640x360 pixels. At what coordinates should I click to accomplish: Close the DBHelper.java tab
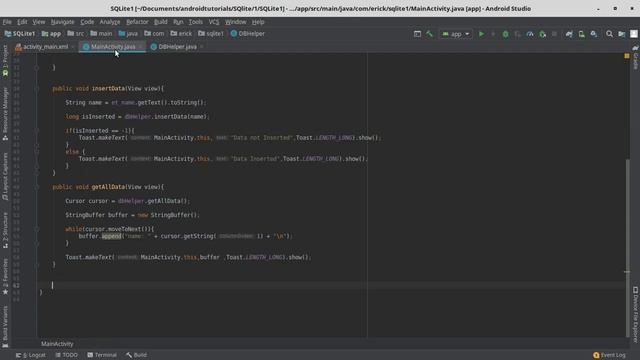(202, 47)
